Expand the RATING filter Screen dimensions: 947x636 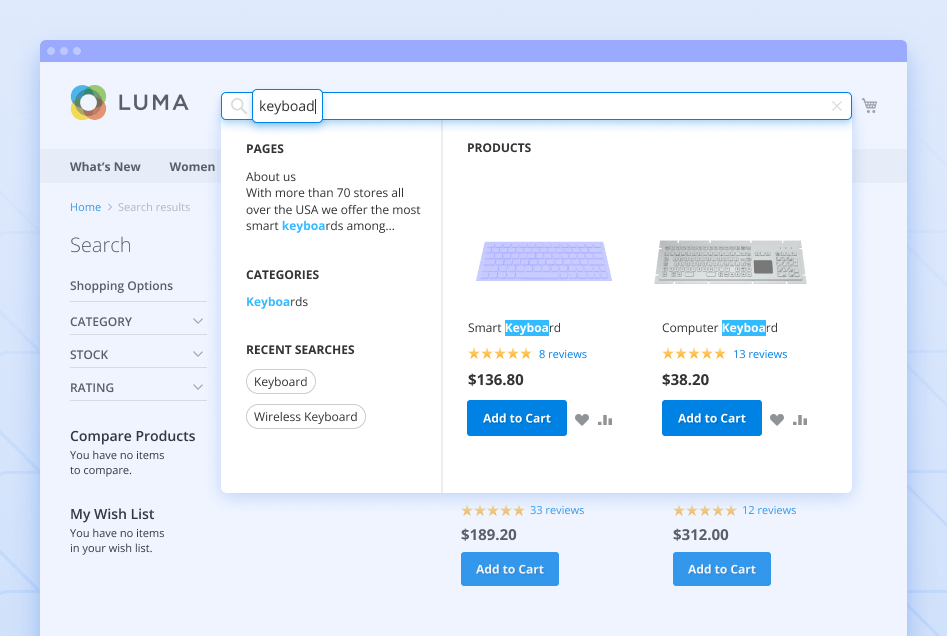(138, 386)
